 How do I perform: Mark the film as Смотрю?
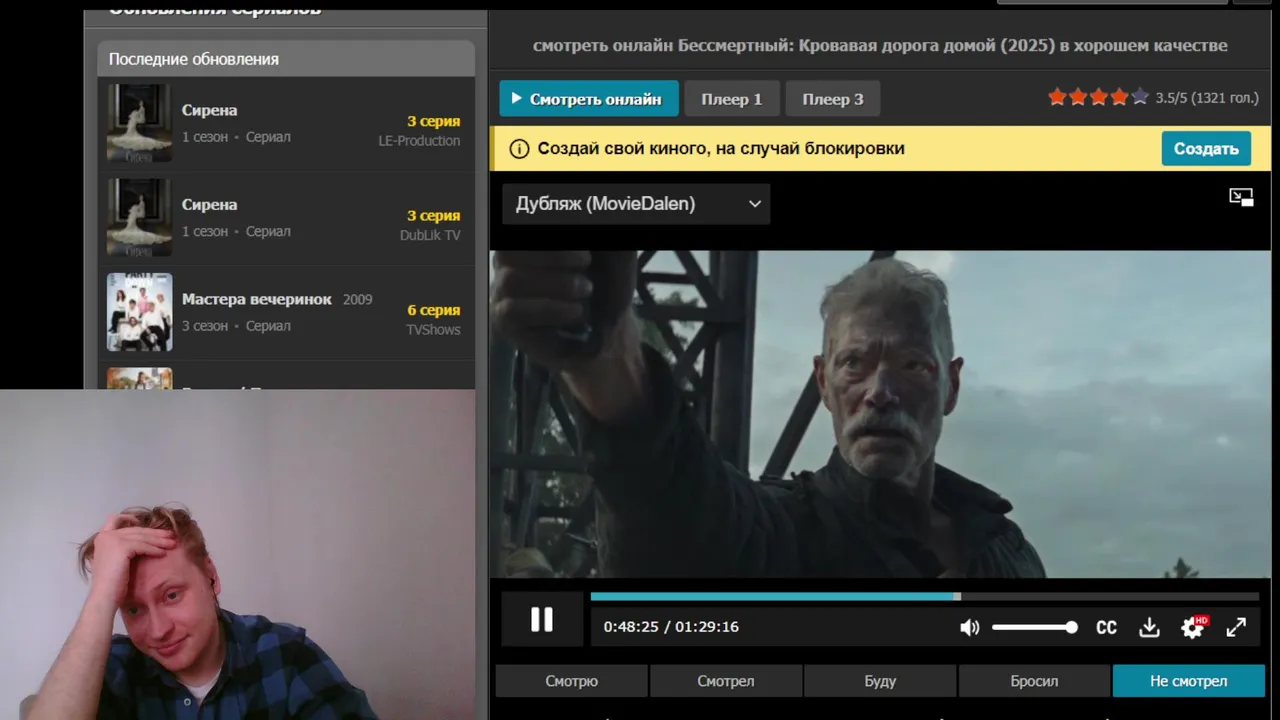point(572,681)
